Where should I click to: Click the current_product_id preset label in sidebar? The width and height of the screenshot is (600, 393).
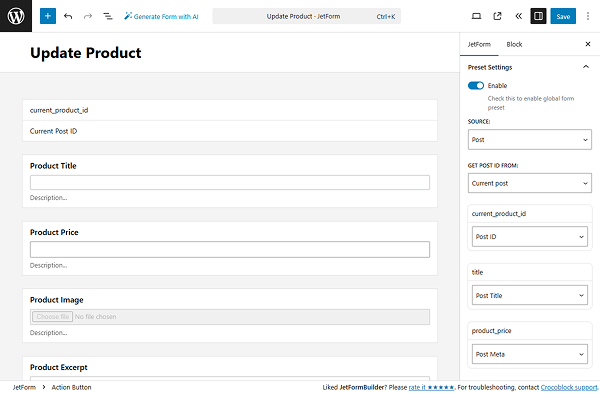[499, 214]
